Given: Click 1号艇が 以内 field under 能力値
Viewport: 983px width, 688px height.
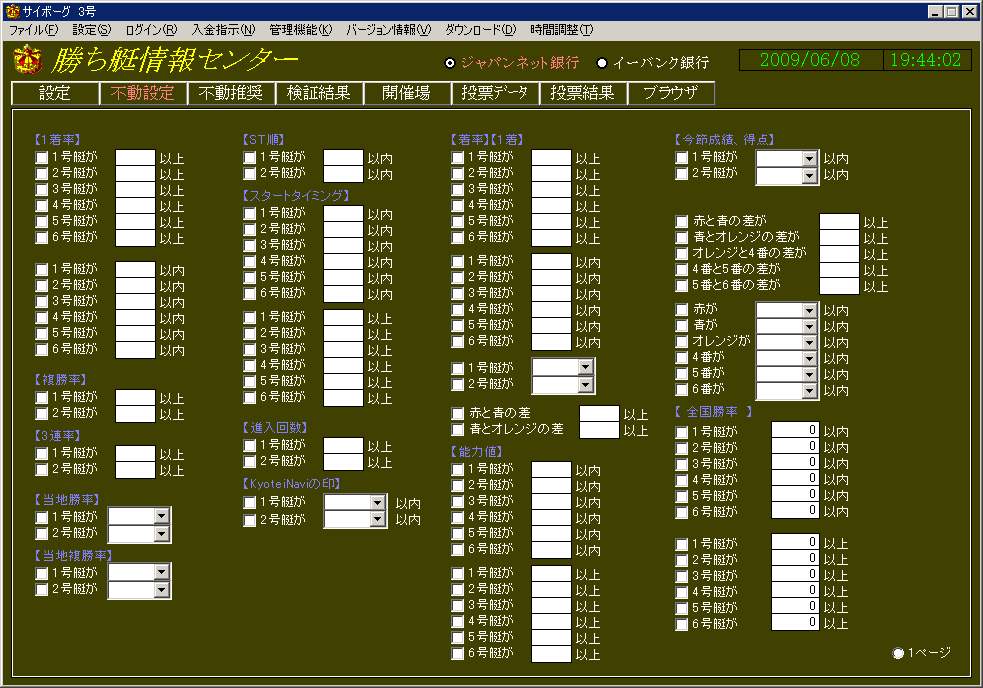Looking at the screenshot, I should (551, 470).
